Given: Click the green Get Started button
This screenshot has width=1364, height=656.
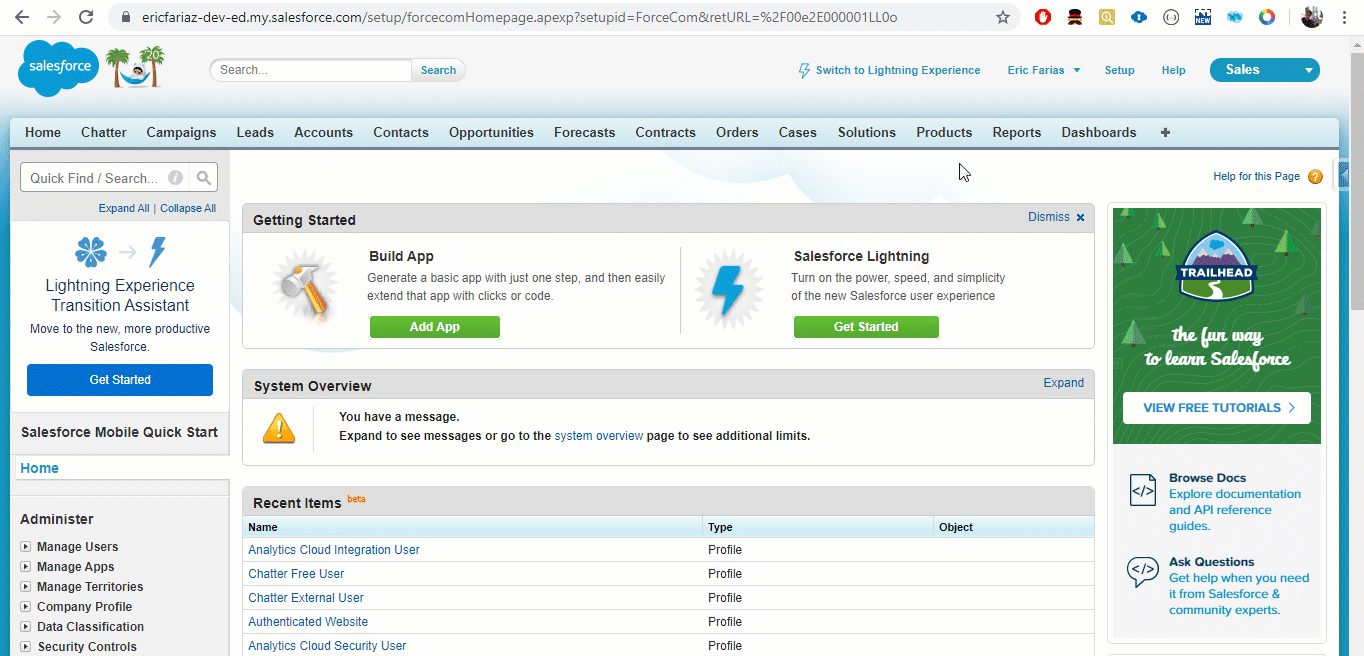Looking at the screenshot, I should 866,327.
